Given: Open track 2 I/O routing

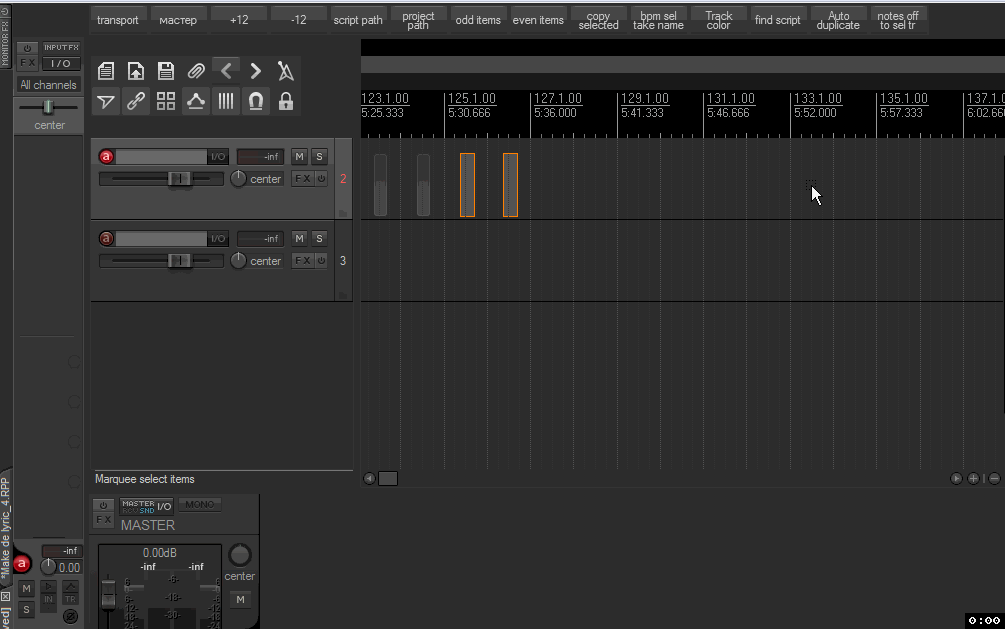Looking at the screenshot, I should pyautogui.click(x=218, y=156).
